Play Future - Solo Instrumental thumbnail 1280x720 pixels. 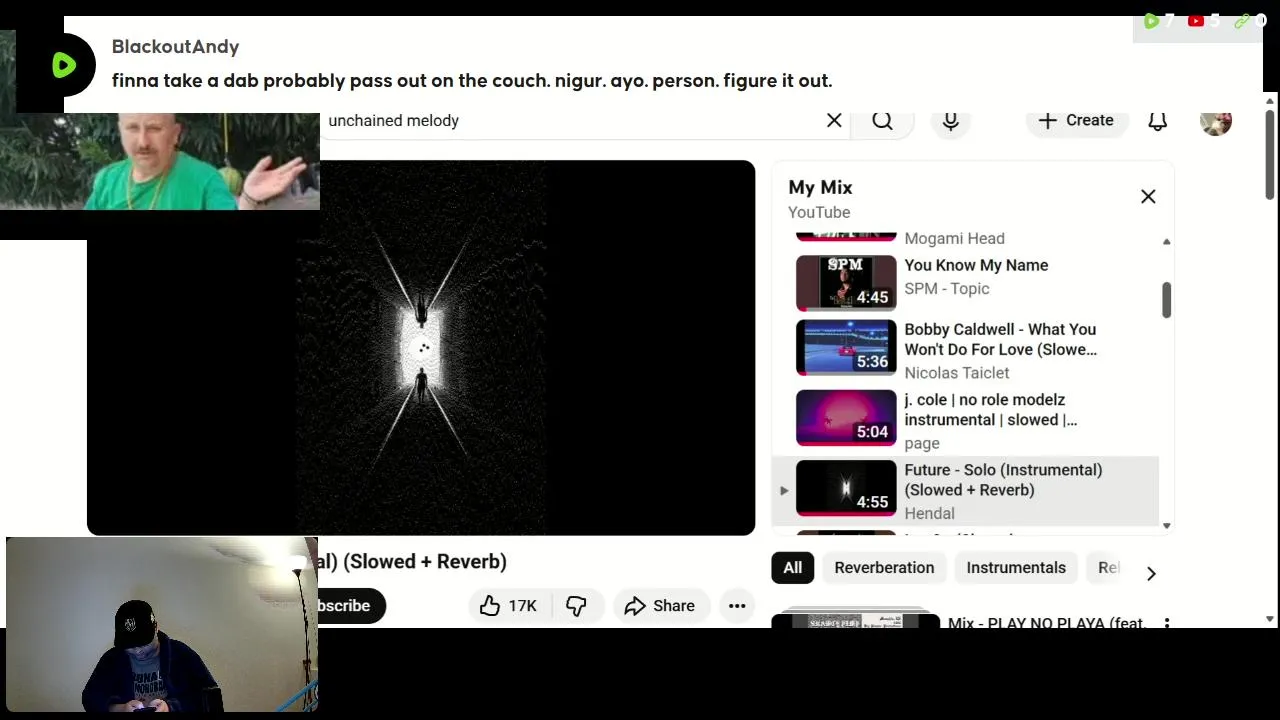[x=846, y=487]
